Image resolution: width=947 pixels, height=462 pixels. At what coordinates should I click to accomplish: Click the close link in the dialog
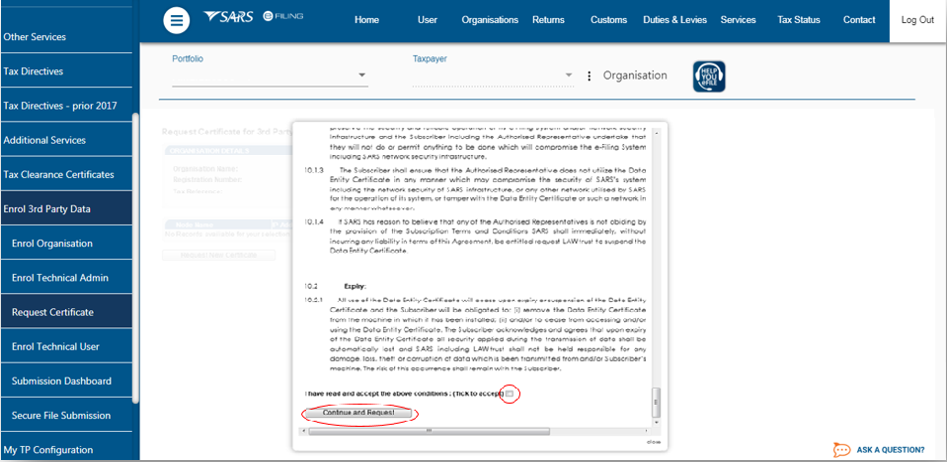click(654, 441)
